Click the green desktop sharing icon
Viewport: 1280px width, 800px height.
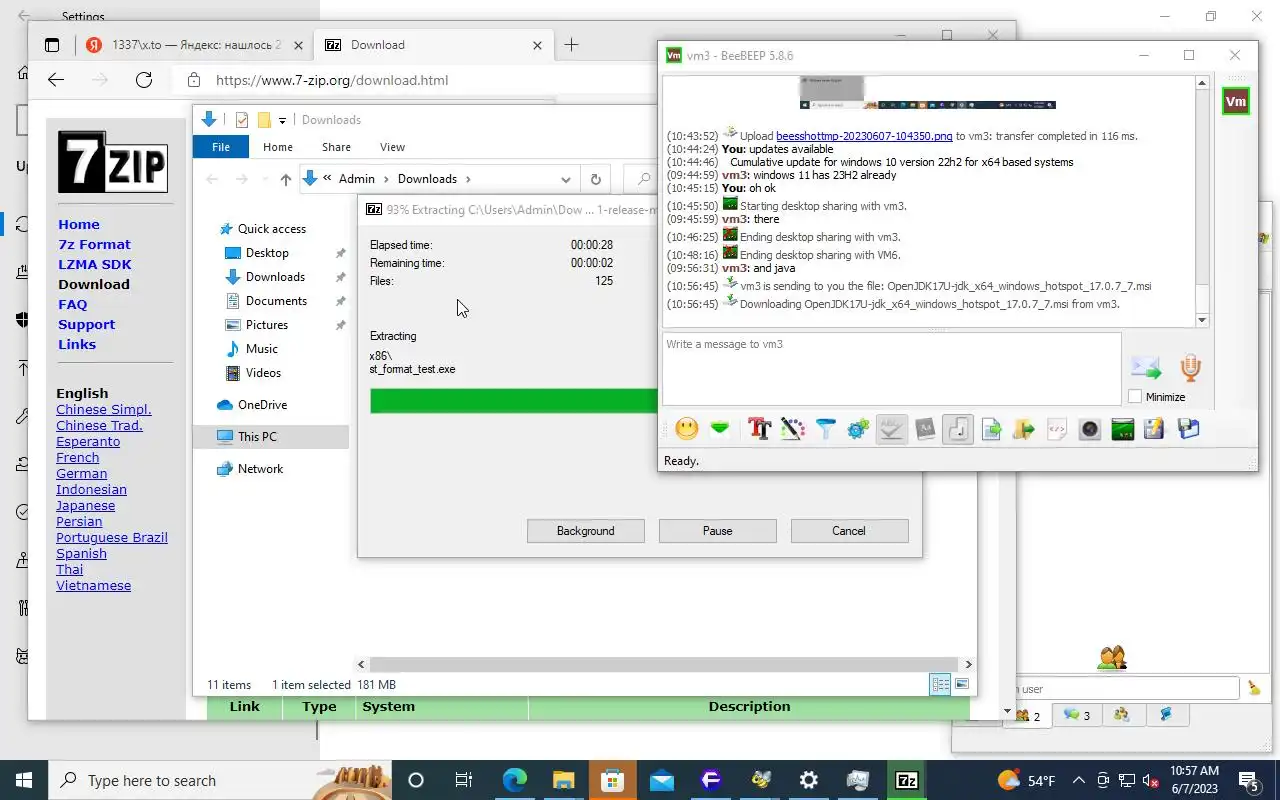click(1122, 429)
